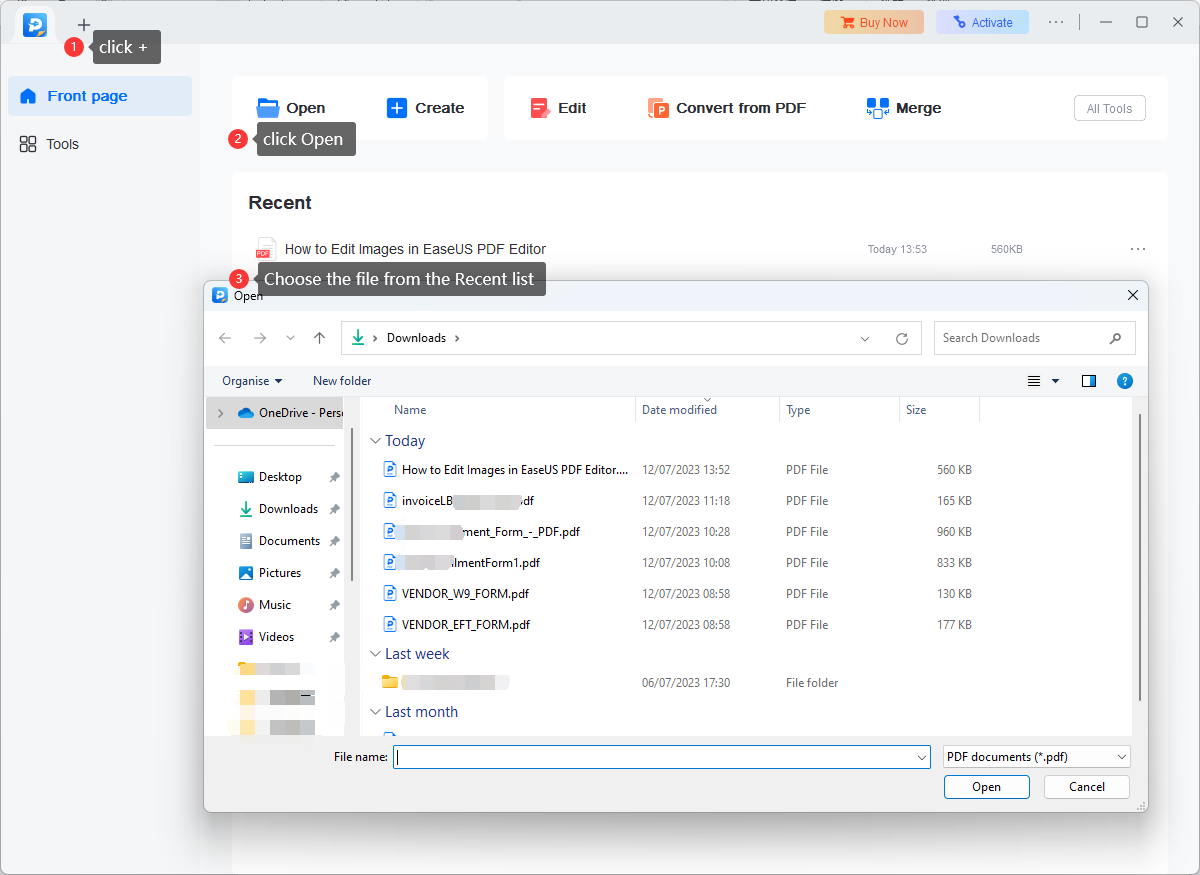Sort files by Size column
The image size is (1200, 875).
point(916,410)
